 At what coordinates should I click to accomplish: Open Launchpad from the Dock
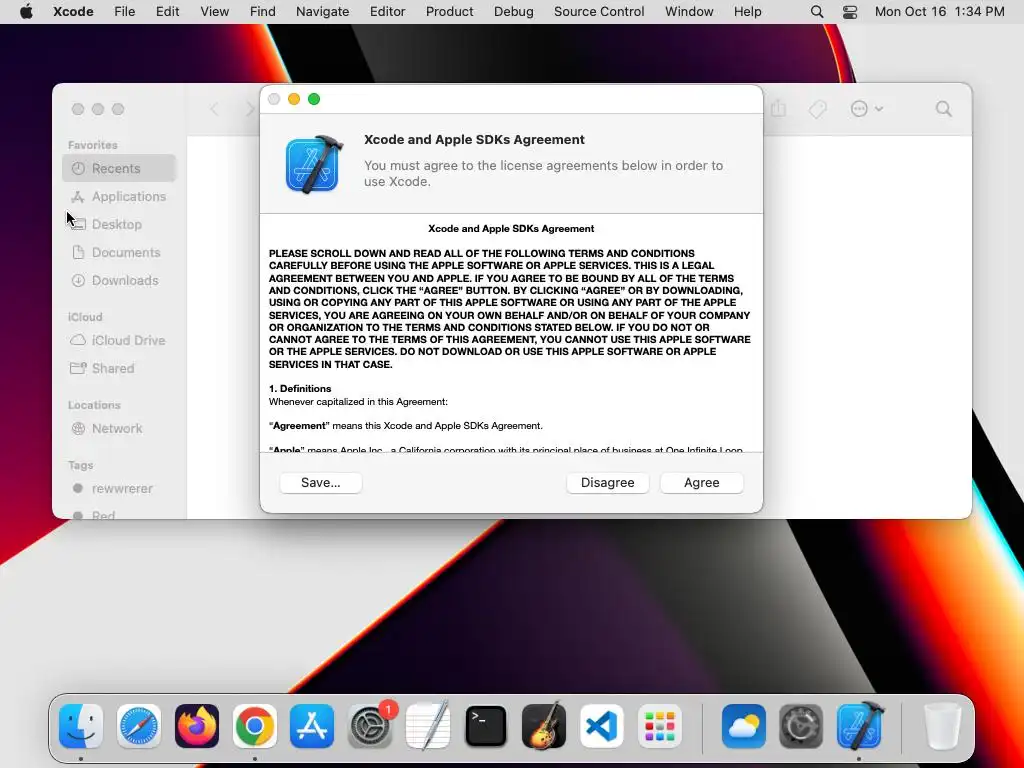(x=660, y=726)
